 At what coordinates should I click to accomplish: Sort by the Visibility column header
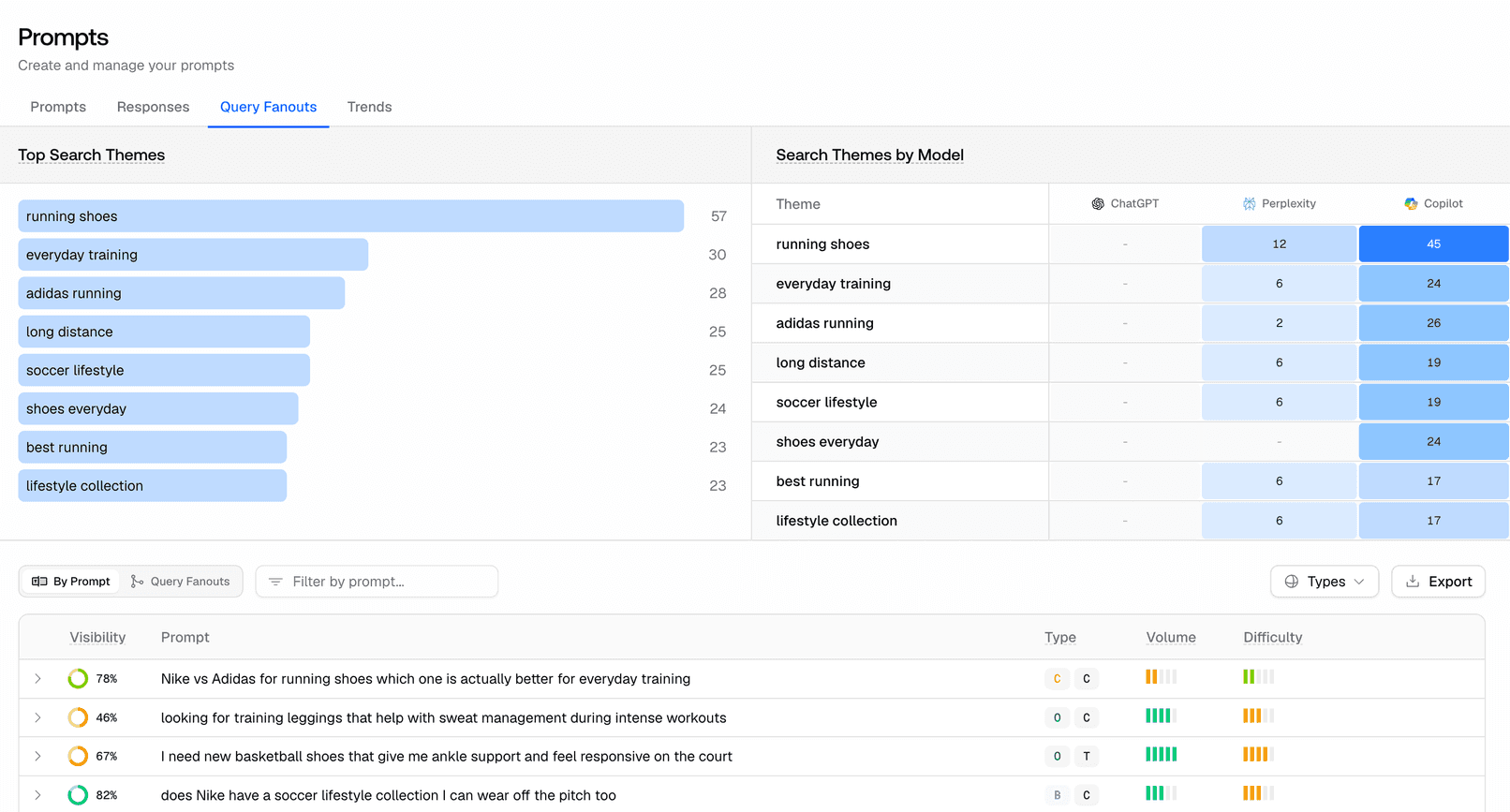click(97, 638)
